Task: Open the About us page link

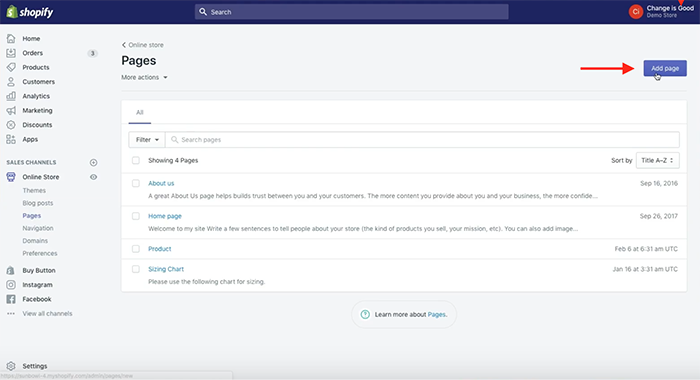Action: [161, 183]
